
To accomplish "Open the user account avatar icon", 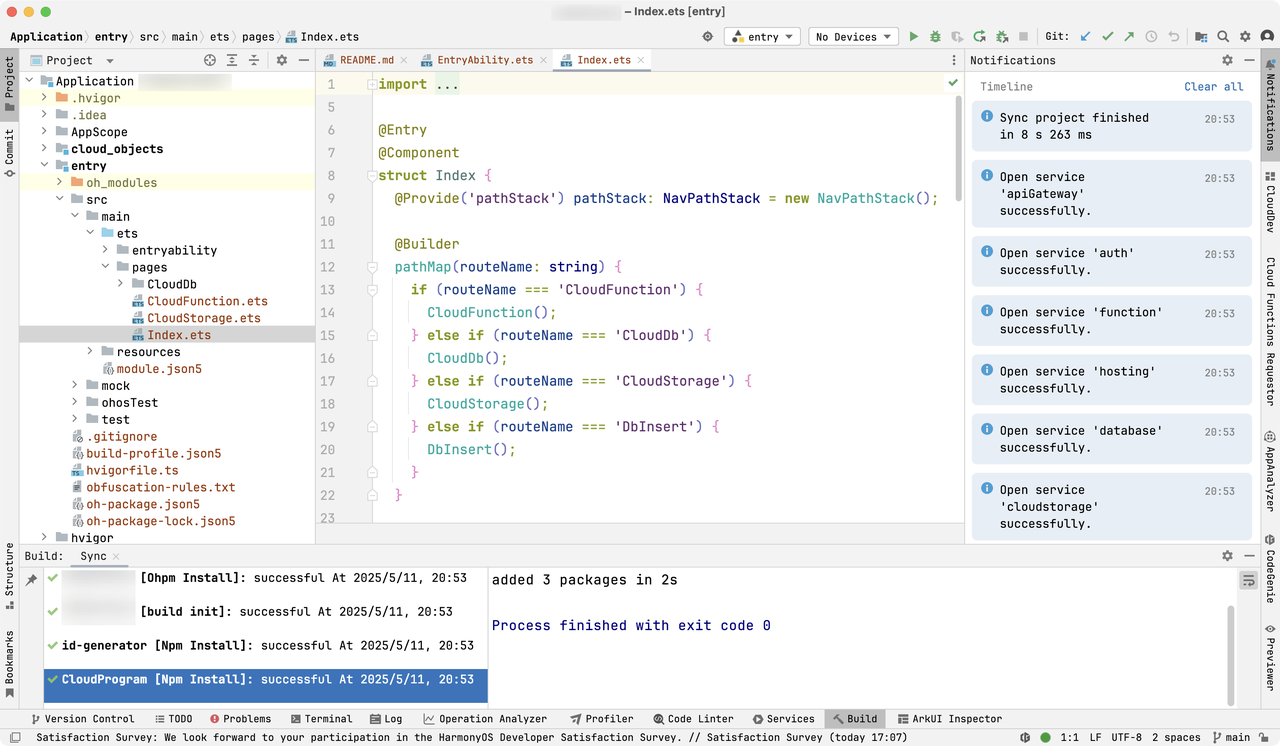I will (x=1266, y=37).
